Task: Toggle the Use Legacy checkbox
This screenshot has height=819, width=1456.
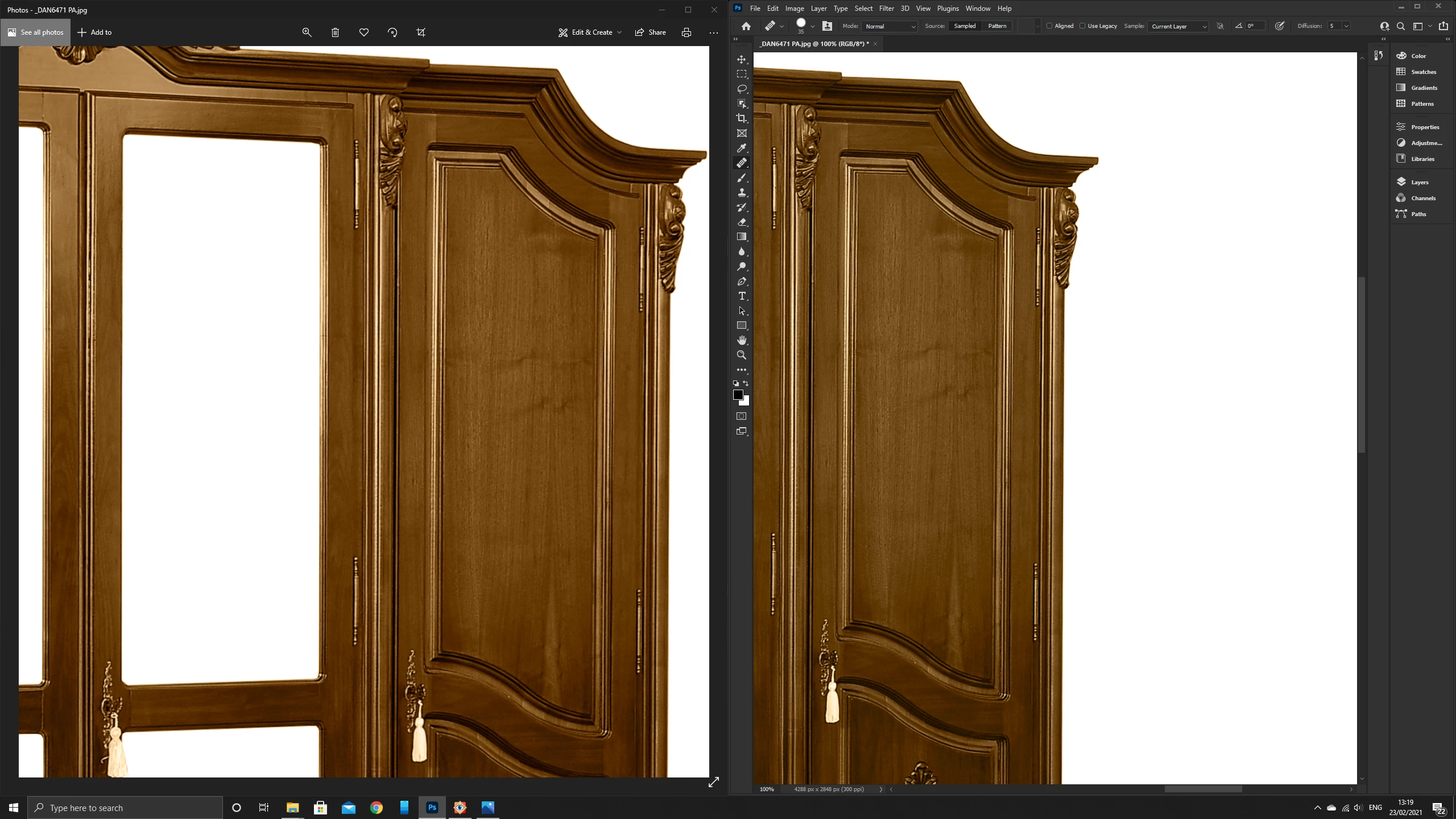Action: (1082, 26)
